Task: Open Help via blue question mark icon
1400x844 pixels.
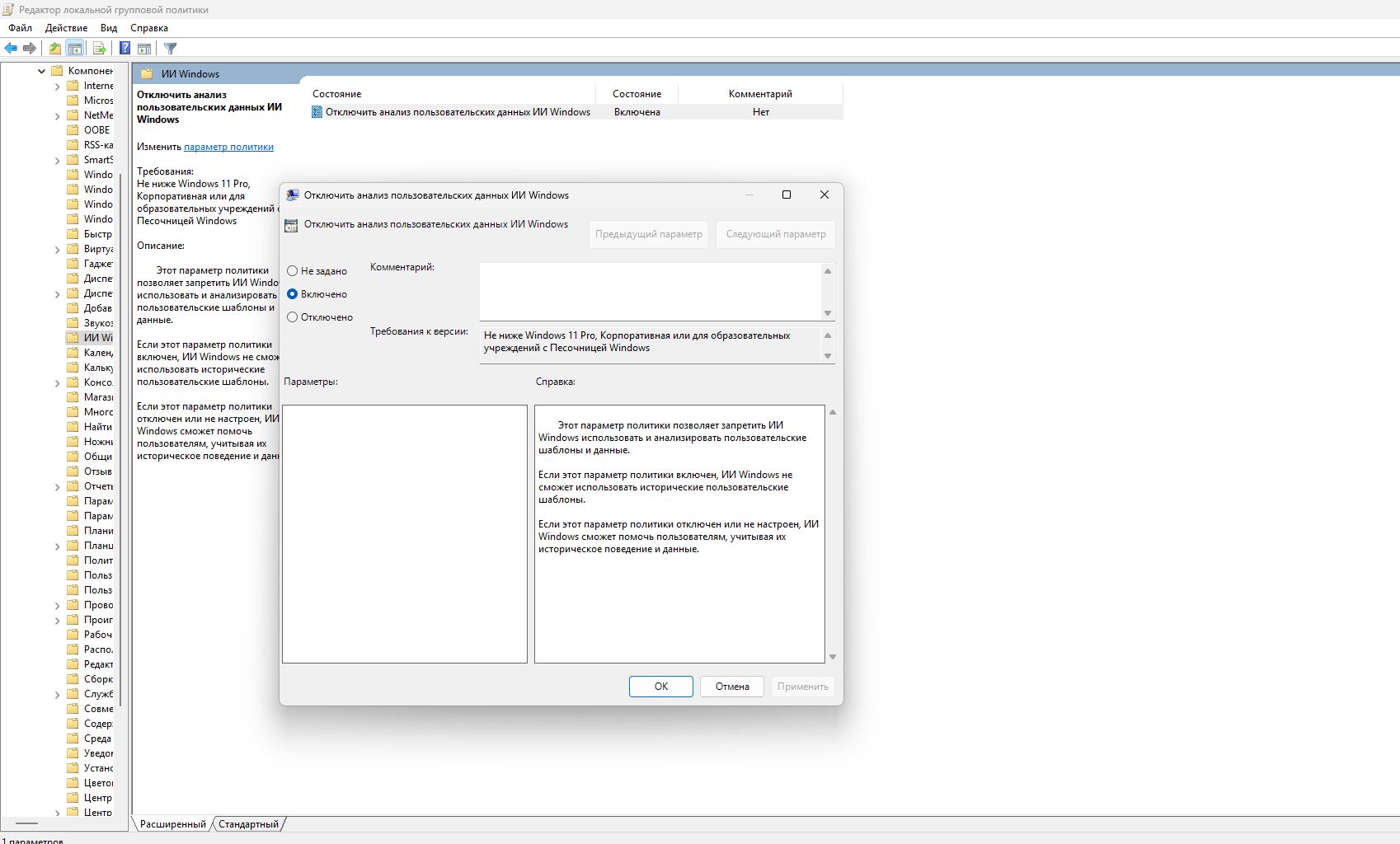Action: coord(125,49)
